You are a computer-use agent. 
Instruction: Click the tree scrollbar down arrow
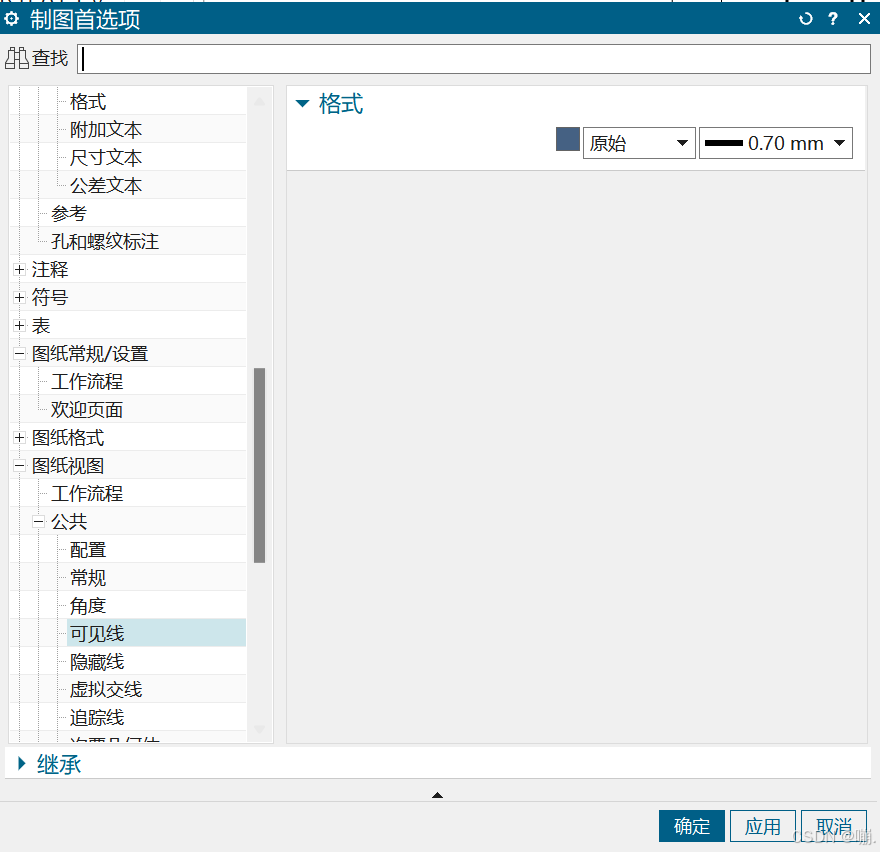click(259, 729)
